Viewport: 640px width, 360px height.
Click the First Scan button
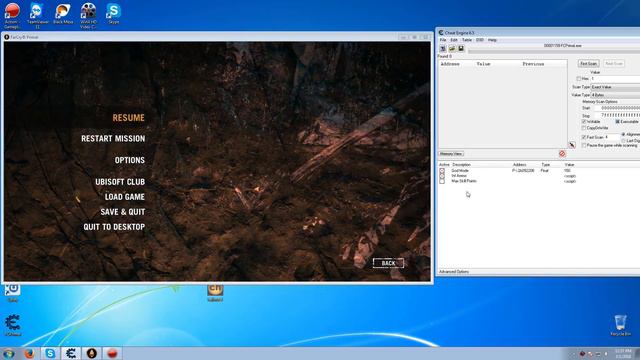589,64
